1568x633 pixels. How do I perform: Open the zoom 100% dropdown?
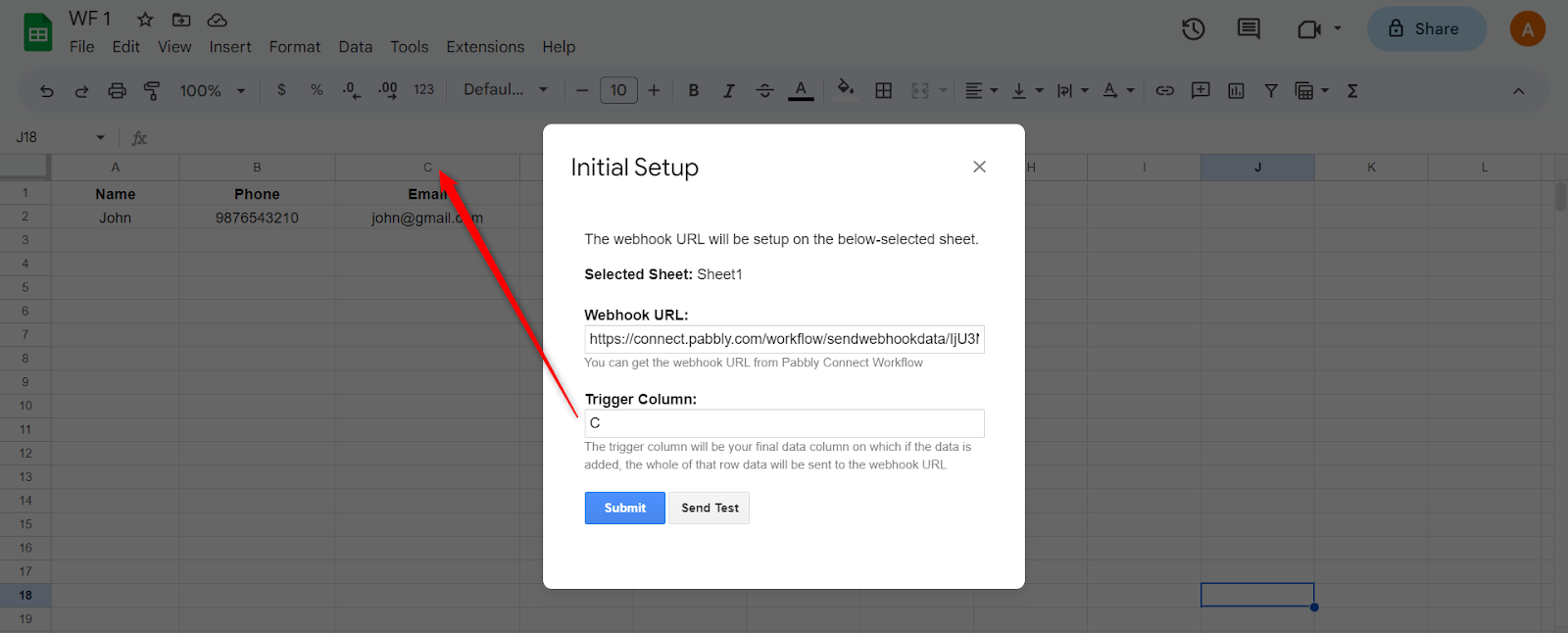[x=212, y=91]
